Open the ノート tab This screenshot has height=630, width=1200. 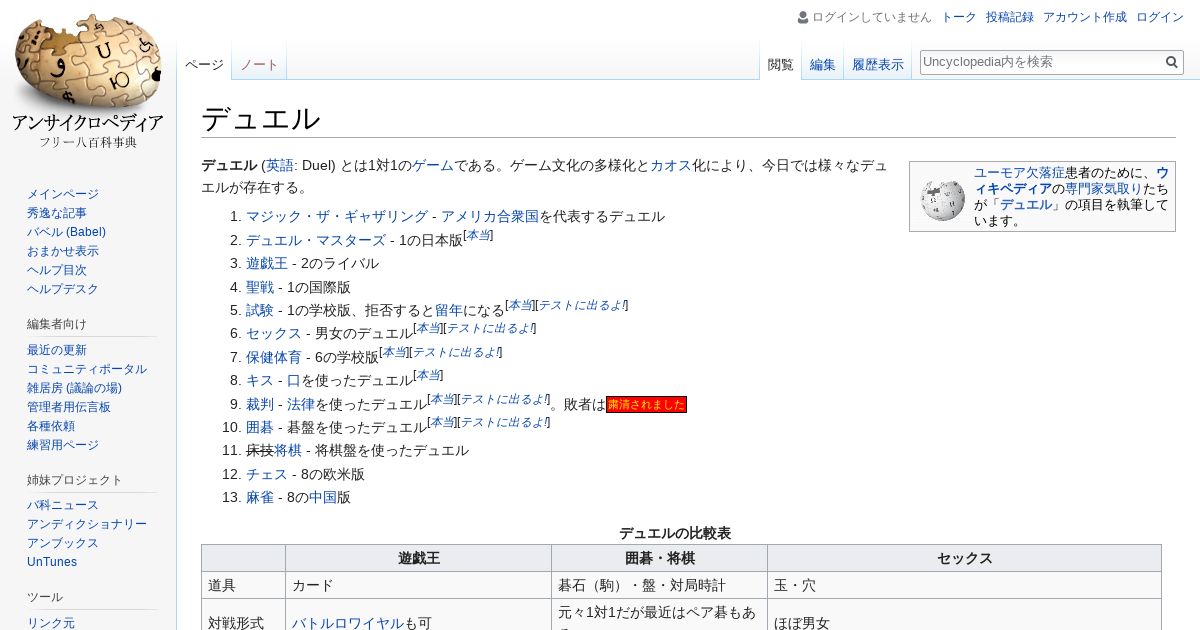pos(259,64)
